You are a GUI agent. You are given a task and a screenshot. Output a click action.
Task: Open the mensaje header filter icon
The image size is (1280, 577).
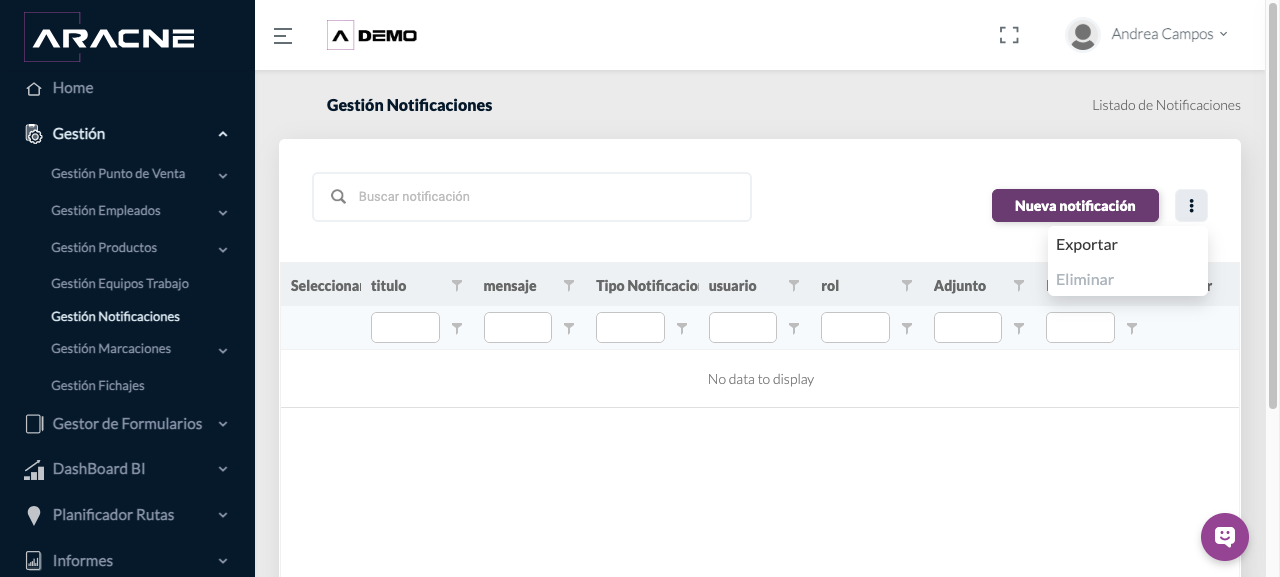569,286
